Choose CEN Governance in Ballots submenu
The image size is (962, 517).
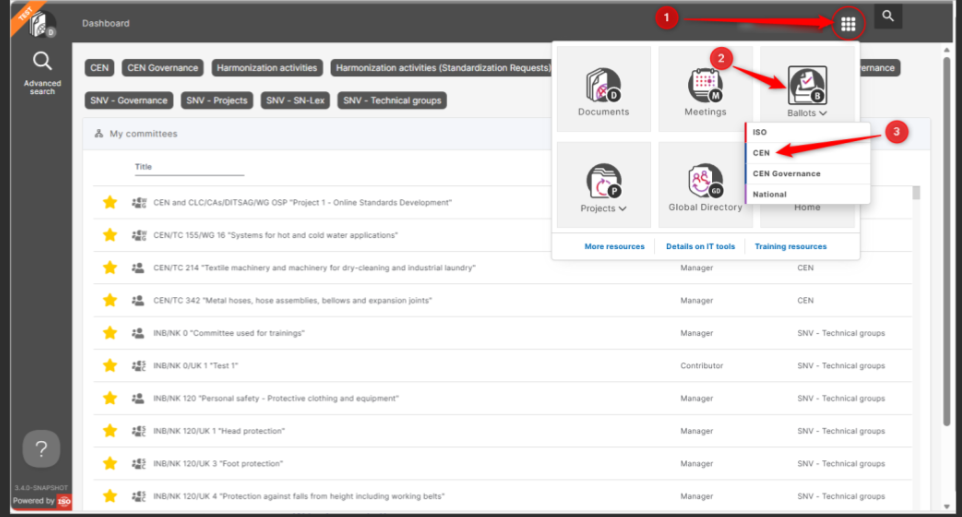click(x=807, y=174)
